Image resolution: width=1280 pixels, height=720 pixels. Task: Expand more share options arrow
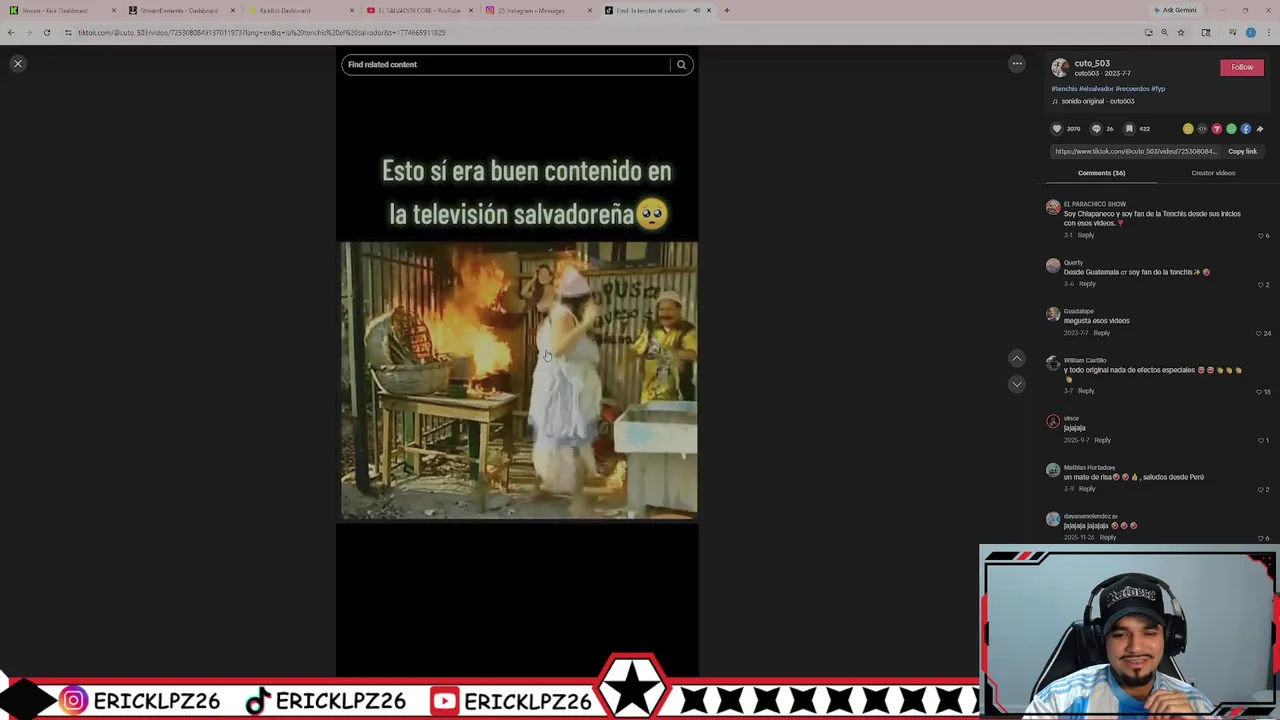click(1260, 129)
